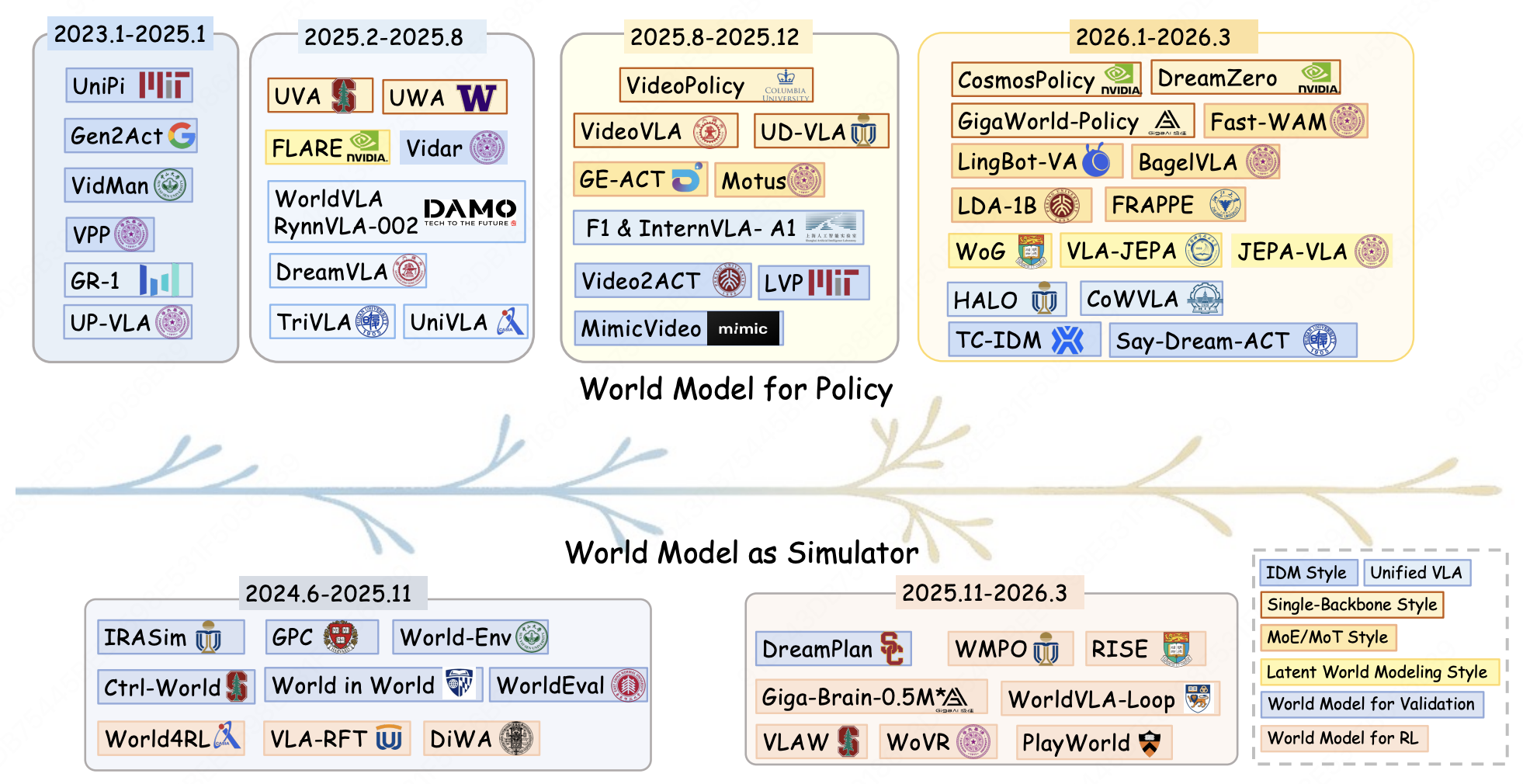This screenshot has width=1523, height=784.
Task: Click the World Model as Simulator heading
Action: (x=742, y=553)
